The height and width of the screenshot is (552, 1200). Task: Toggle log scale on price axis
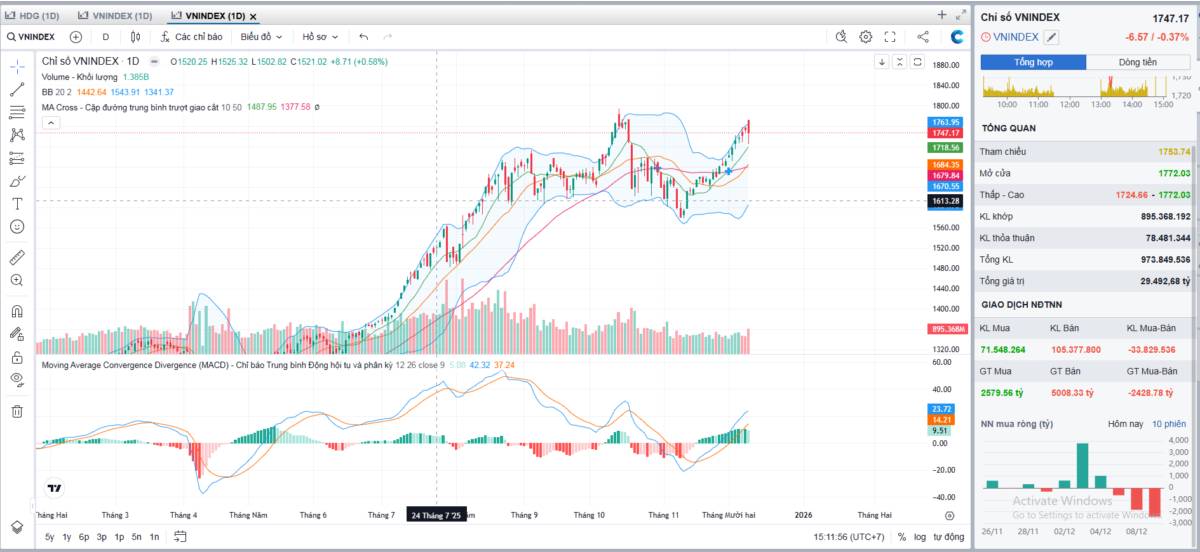pos(919,537)
